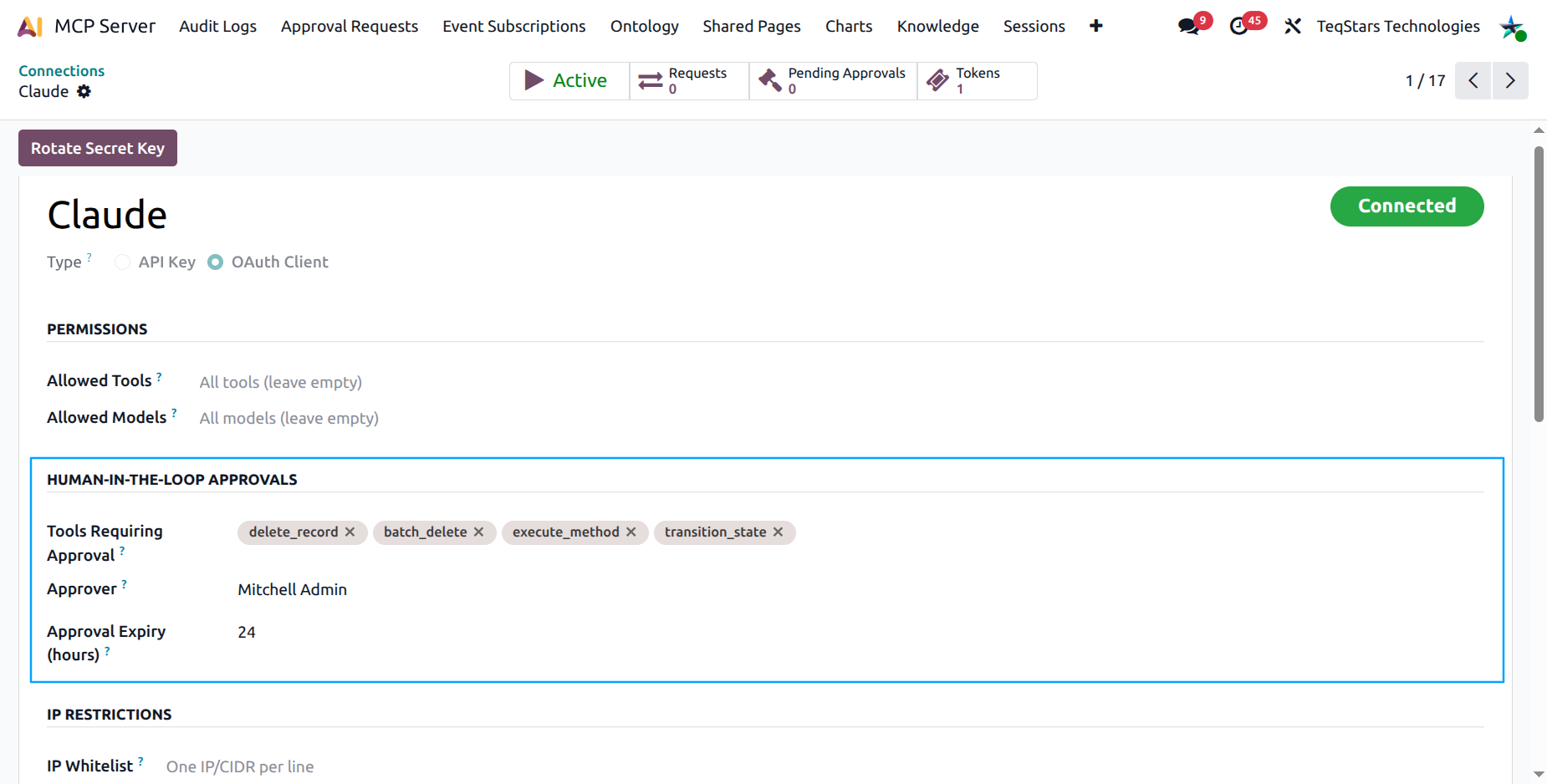
Task: Remove the execute_method tag
Action: point(631,532)
